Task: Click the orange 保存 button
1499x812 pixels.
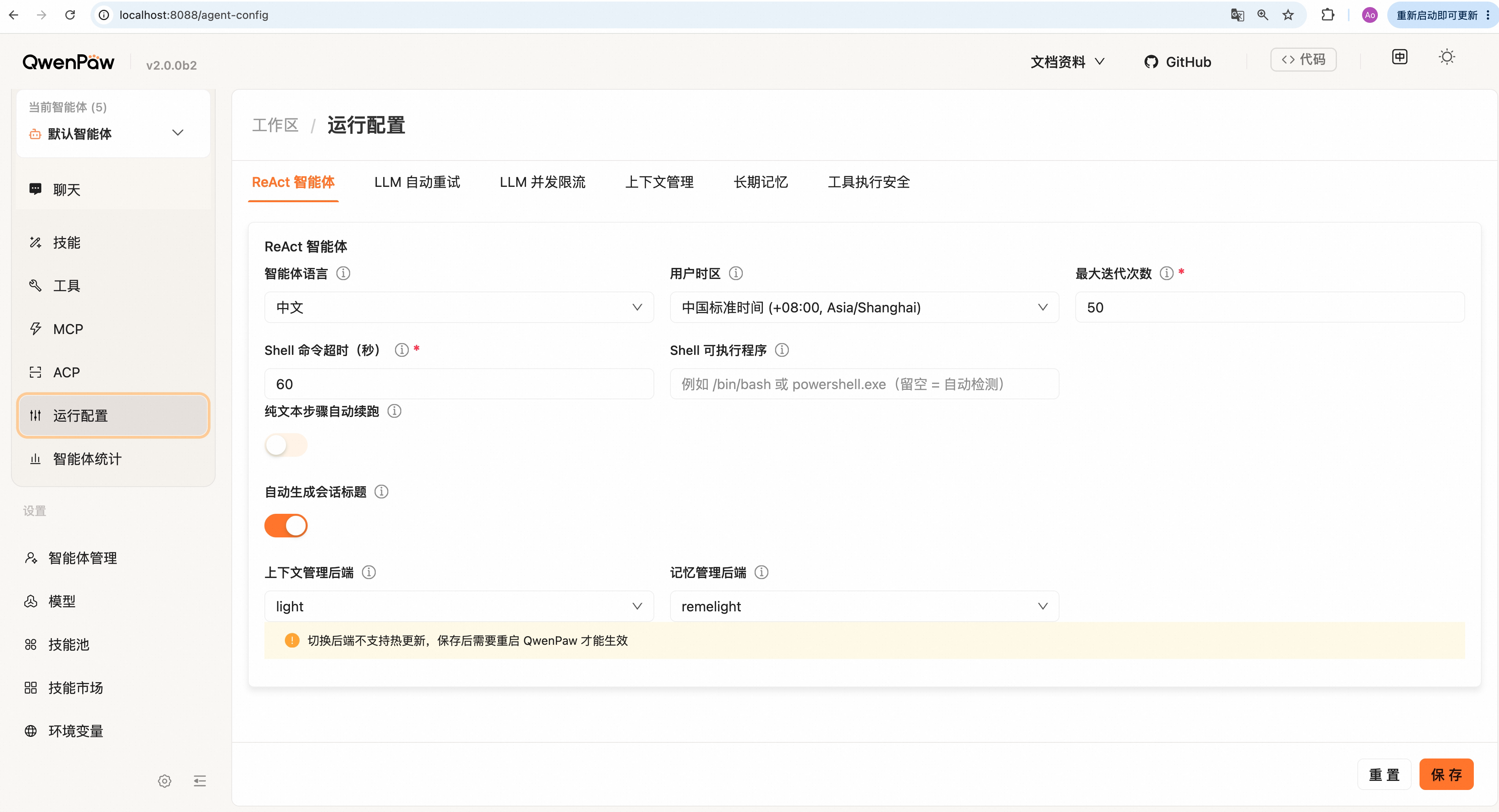Action: pyautogui.click(x=1446, y=774)
